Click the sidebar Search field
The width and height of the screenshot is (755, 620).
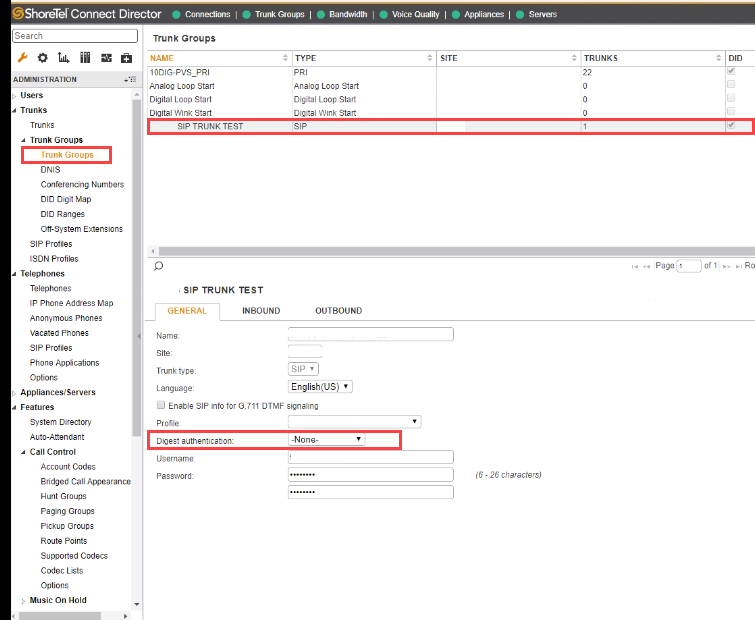[x=75, y=36]
